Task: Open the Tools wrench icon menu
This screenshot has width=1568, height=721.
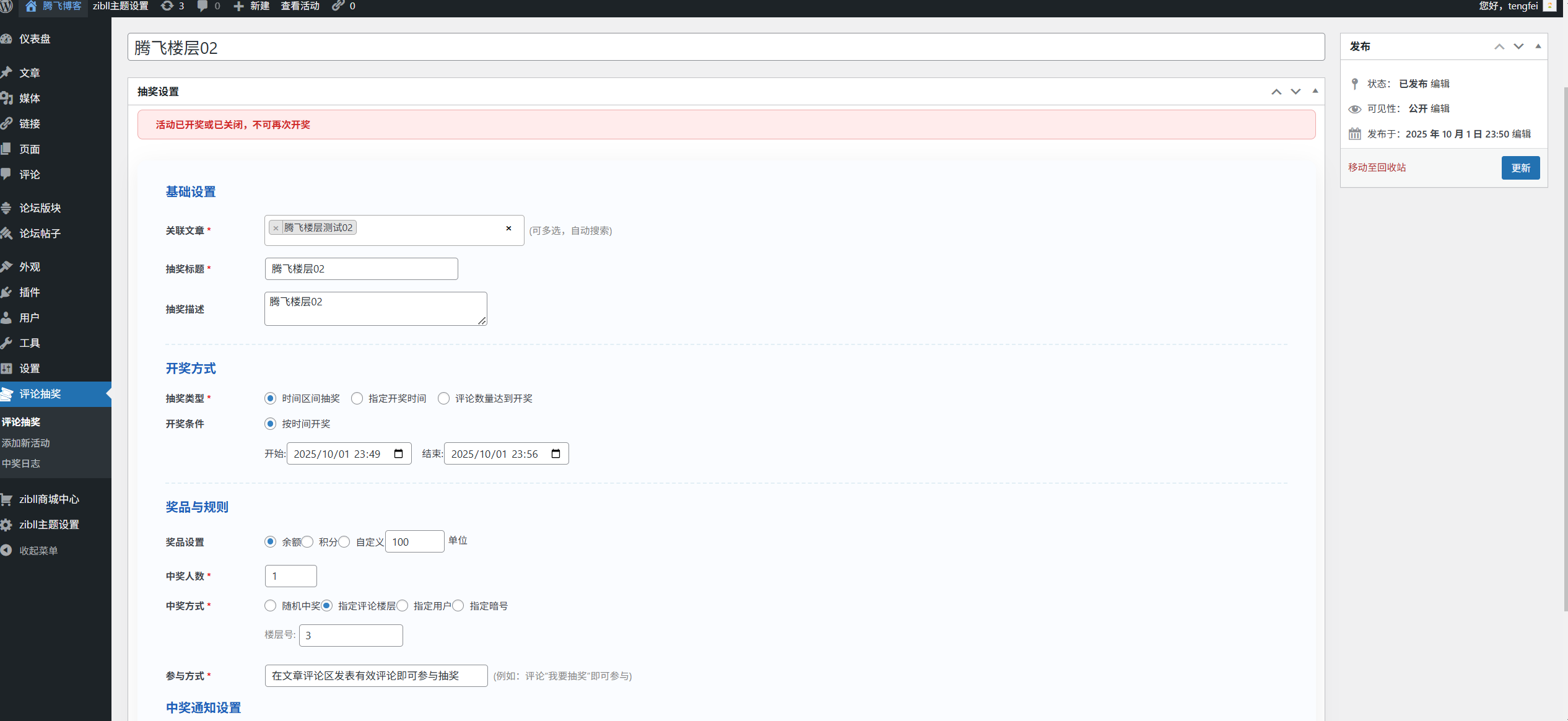Action: point(6,343)
